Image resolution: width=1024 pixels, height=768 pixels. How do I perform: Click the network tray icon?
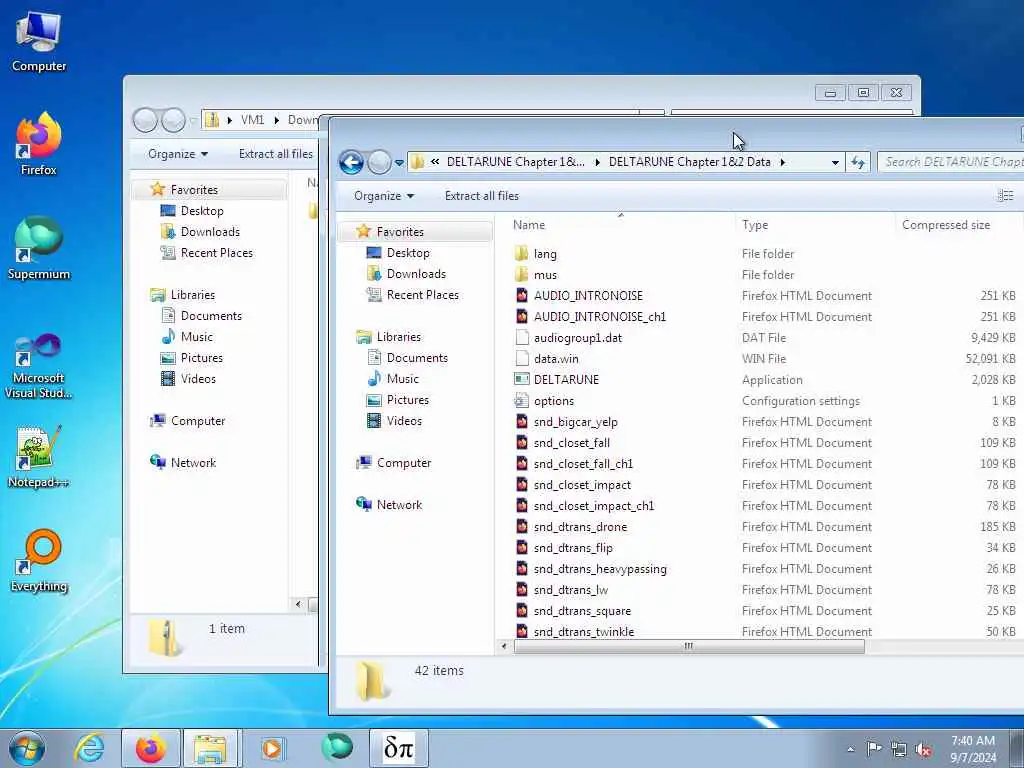[899, 749]
